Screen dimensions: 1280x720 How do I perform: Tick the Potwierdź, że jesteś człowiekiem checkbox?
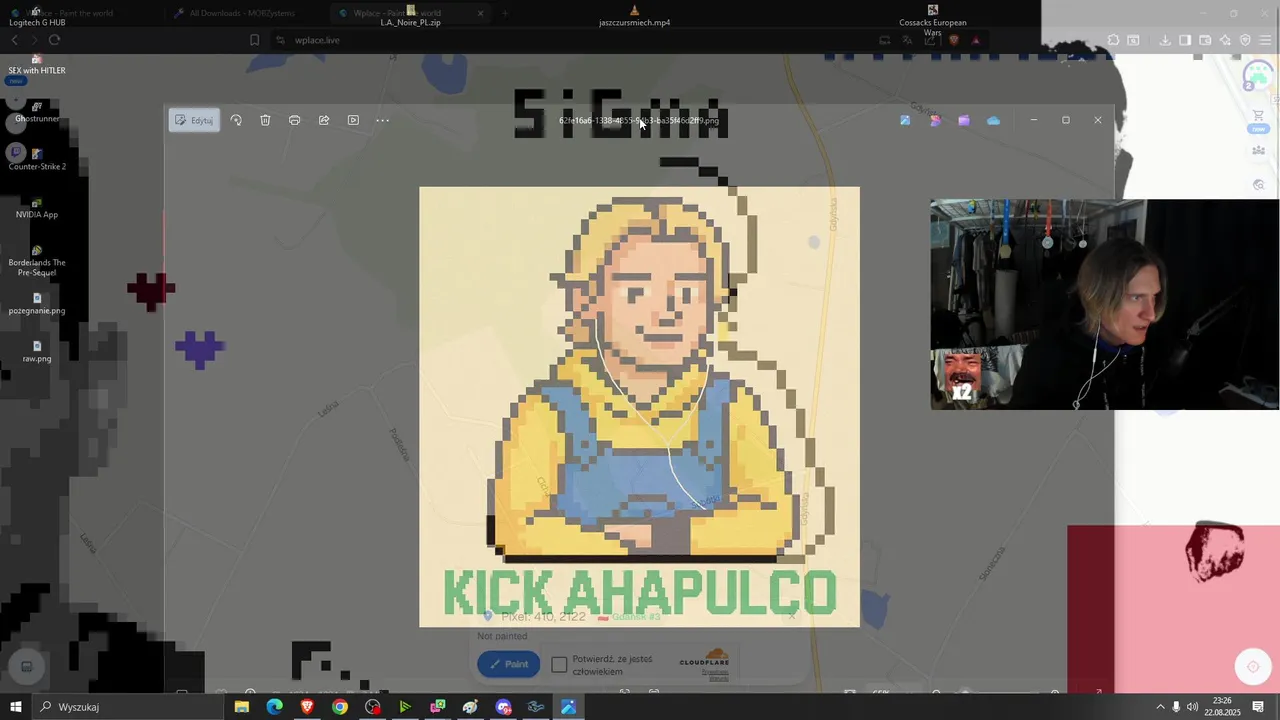559,665
